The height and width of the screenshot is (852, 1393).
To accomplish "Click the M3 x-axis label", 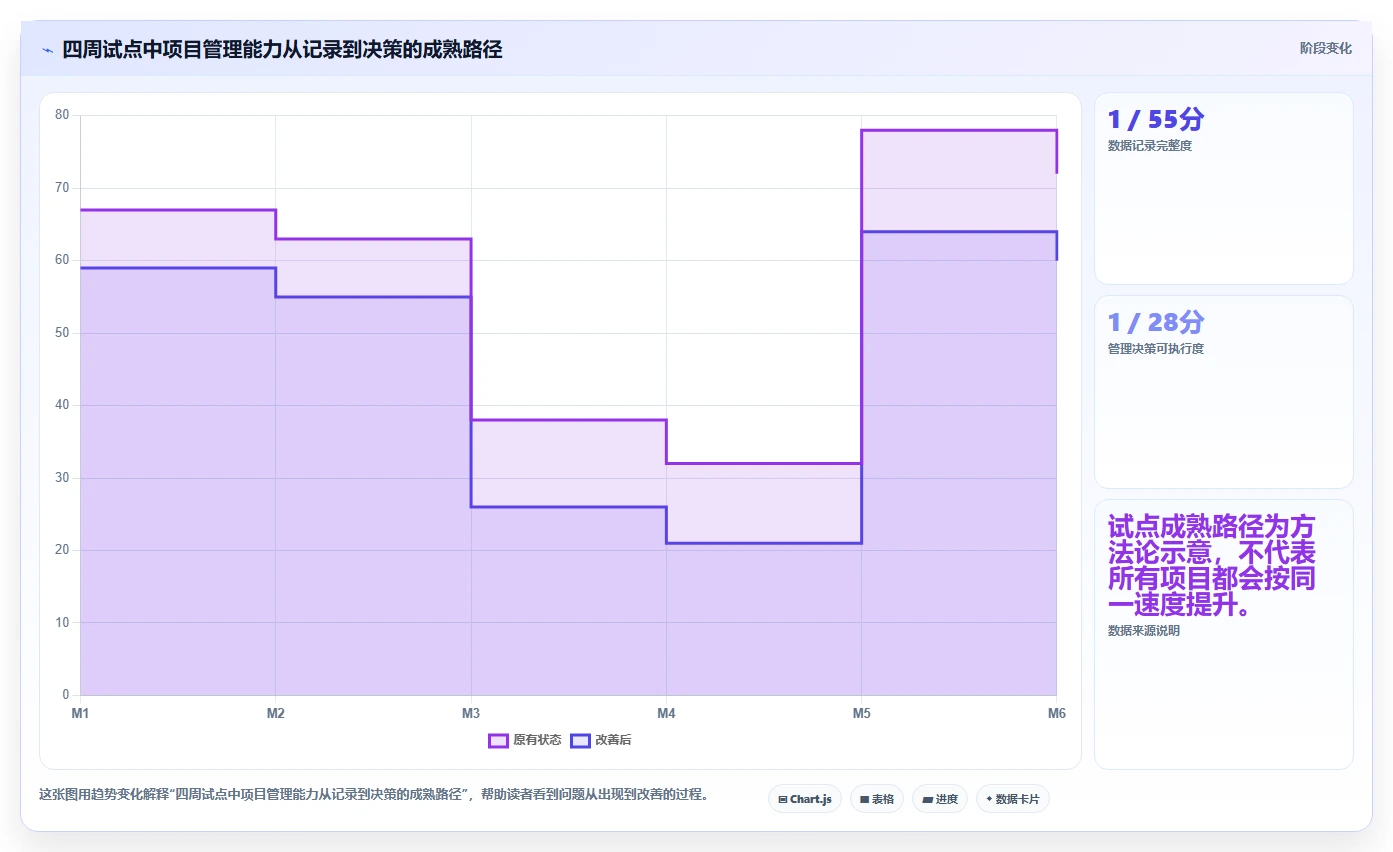I will [471, 714].
